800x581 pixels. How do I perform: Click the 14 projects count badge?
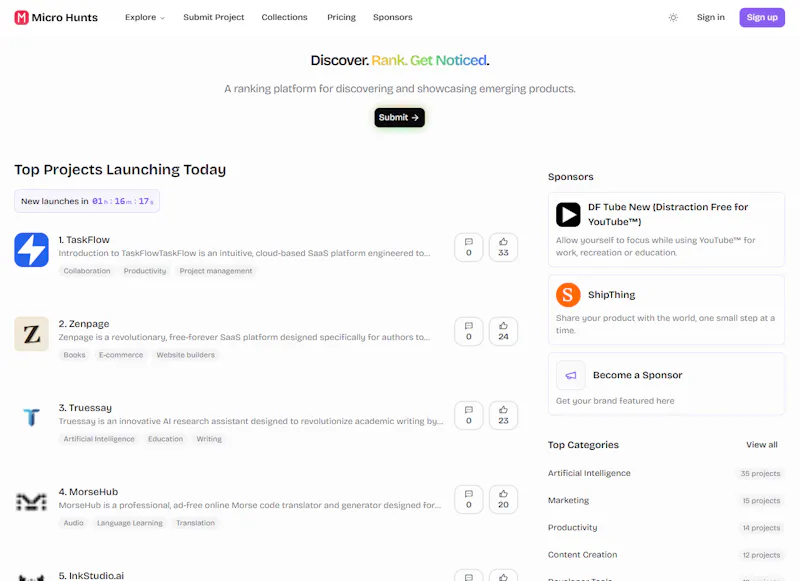pyautogui.click(x=761, y=527)
